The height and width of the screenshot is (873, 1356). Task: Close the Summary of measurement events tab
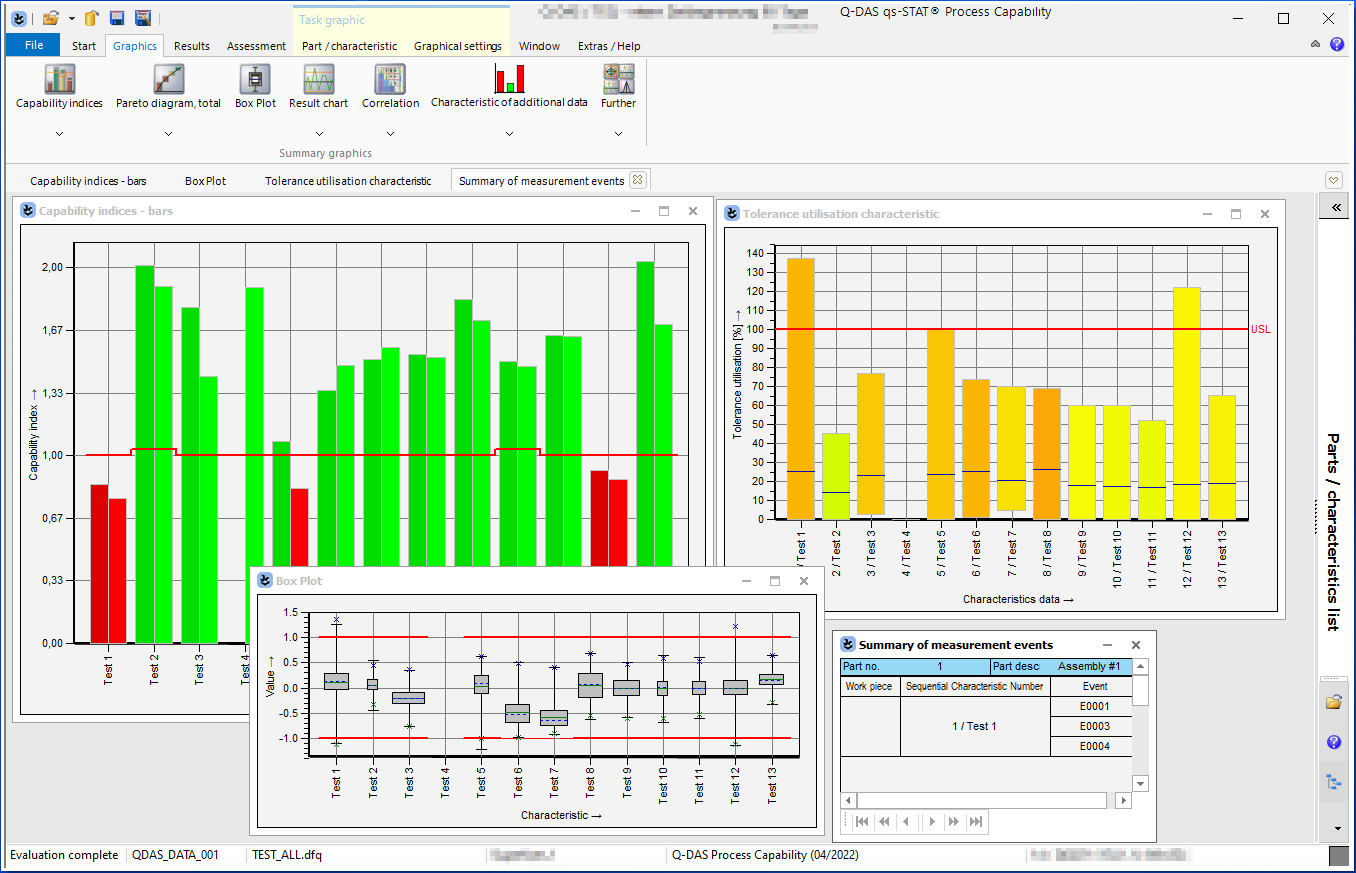point(637,180)
